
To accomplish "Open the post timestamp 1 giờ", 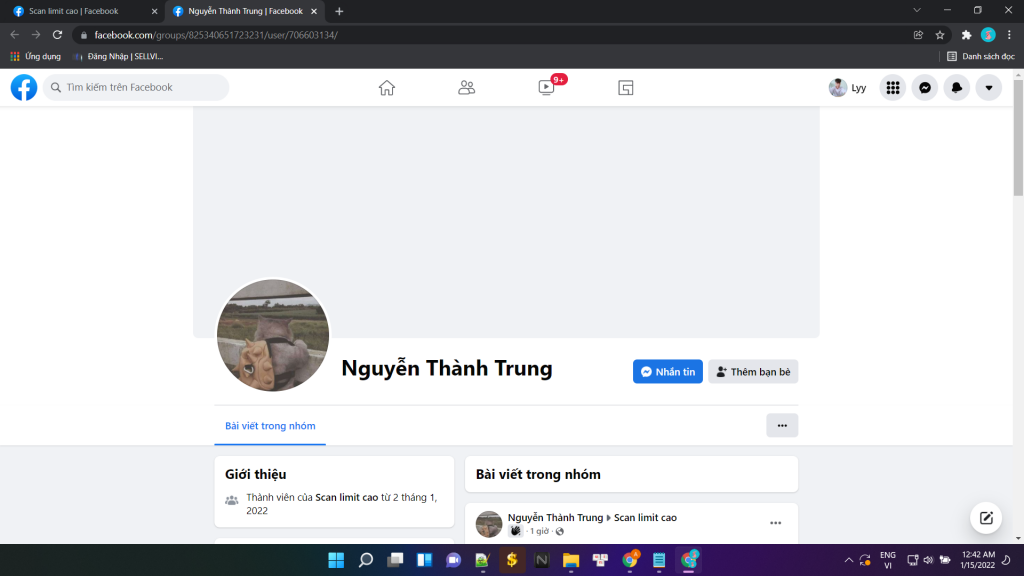I will point(539,531).
